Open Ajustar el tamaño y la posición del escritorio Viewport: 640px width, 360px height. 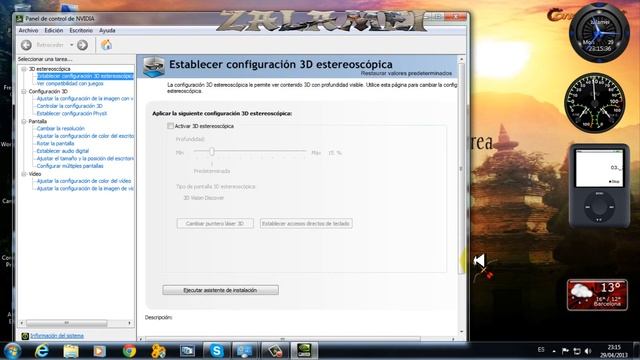coord(85,158)
